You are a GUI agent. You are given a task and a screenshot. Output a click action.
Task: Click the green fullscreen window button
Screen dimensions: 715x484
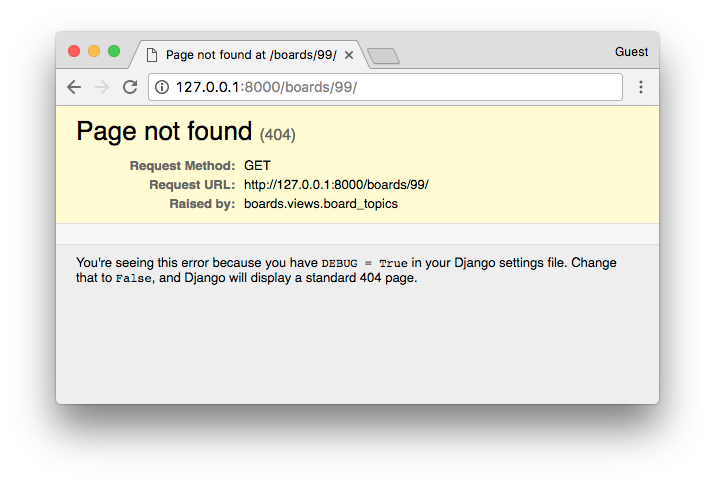click(114, 51)
